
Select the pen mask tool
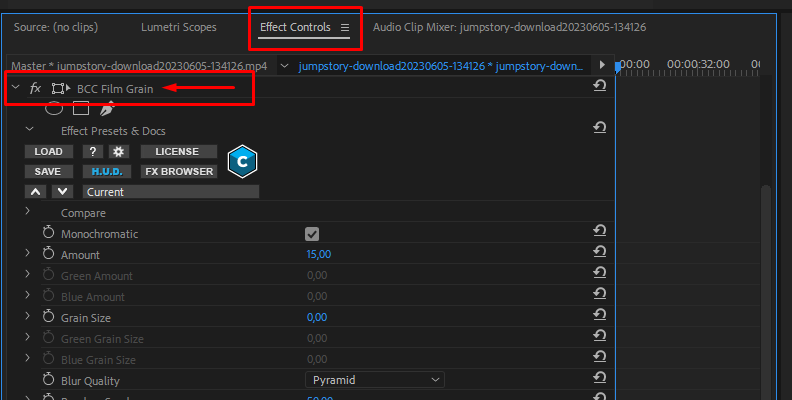107,108
